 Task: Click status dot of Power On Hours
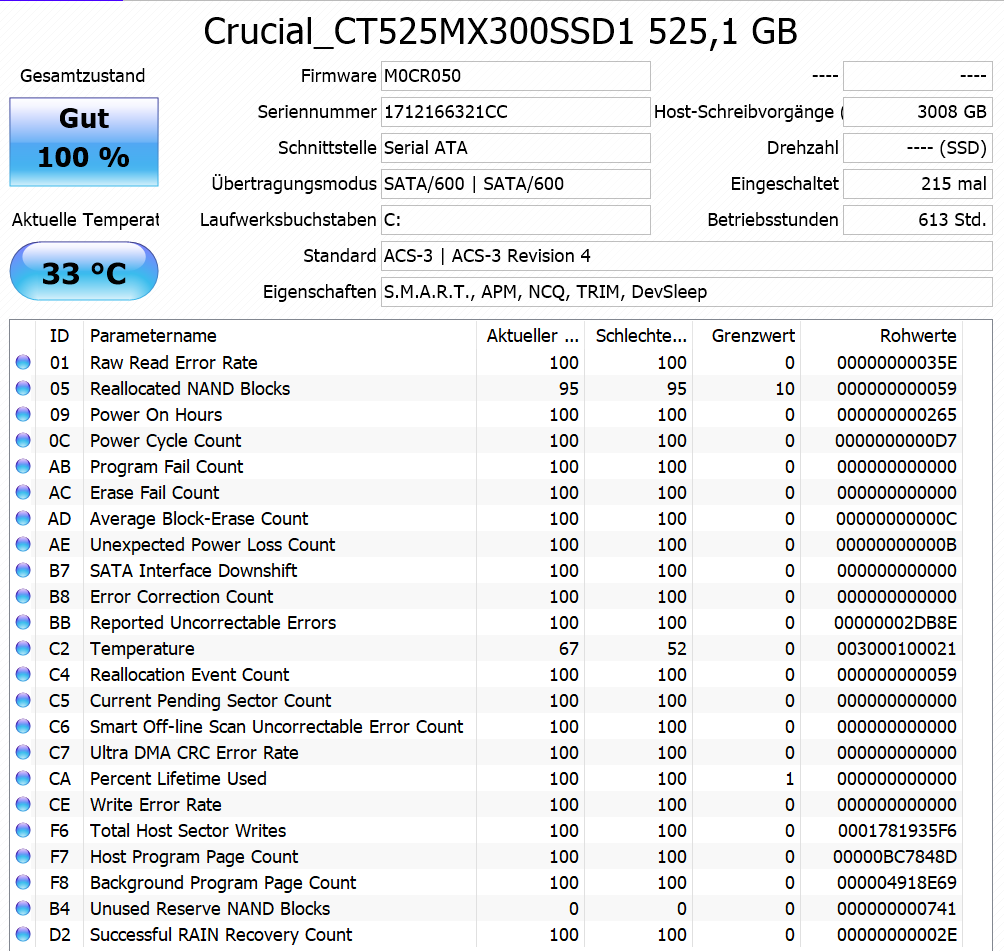pyautogui.click(x=23, y=414)
